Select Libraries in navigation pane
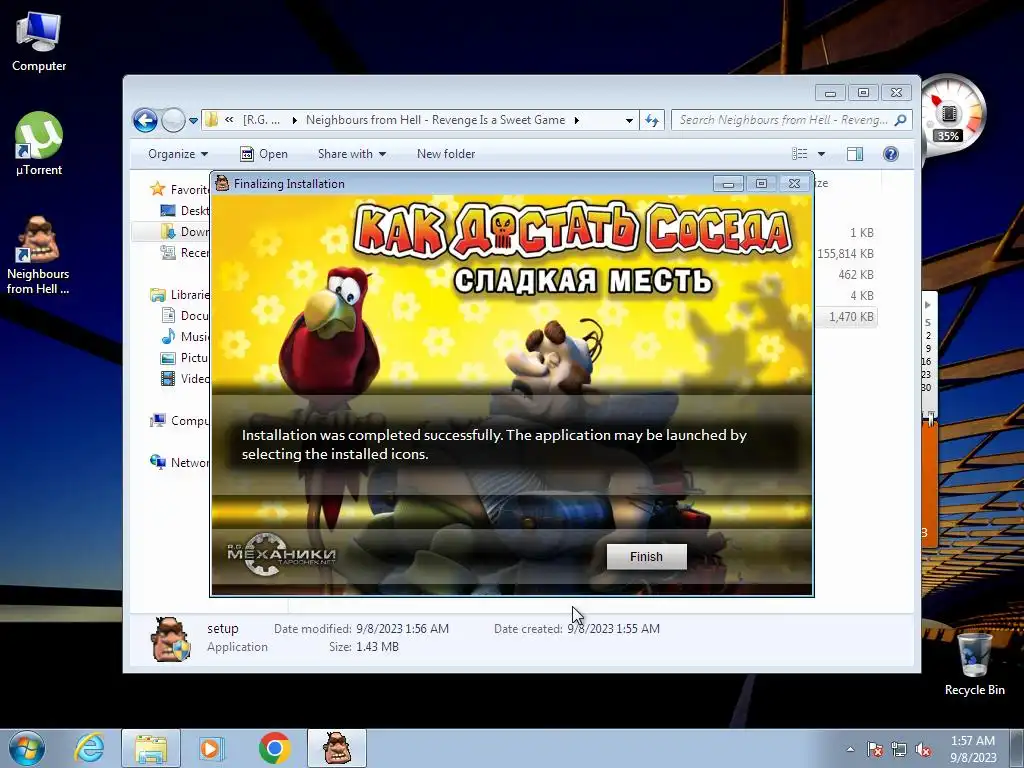Image resolution: width=1024 pixels, height=768 pixels. (180, 295)
